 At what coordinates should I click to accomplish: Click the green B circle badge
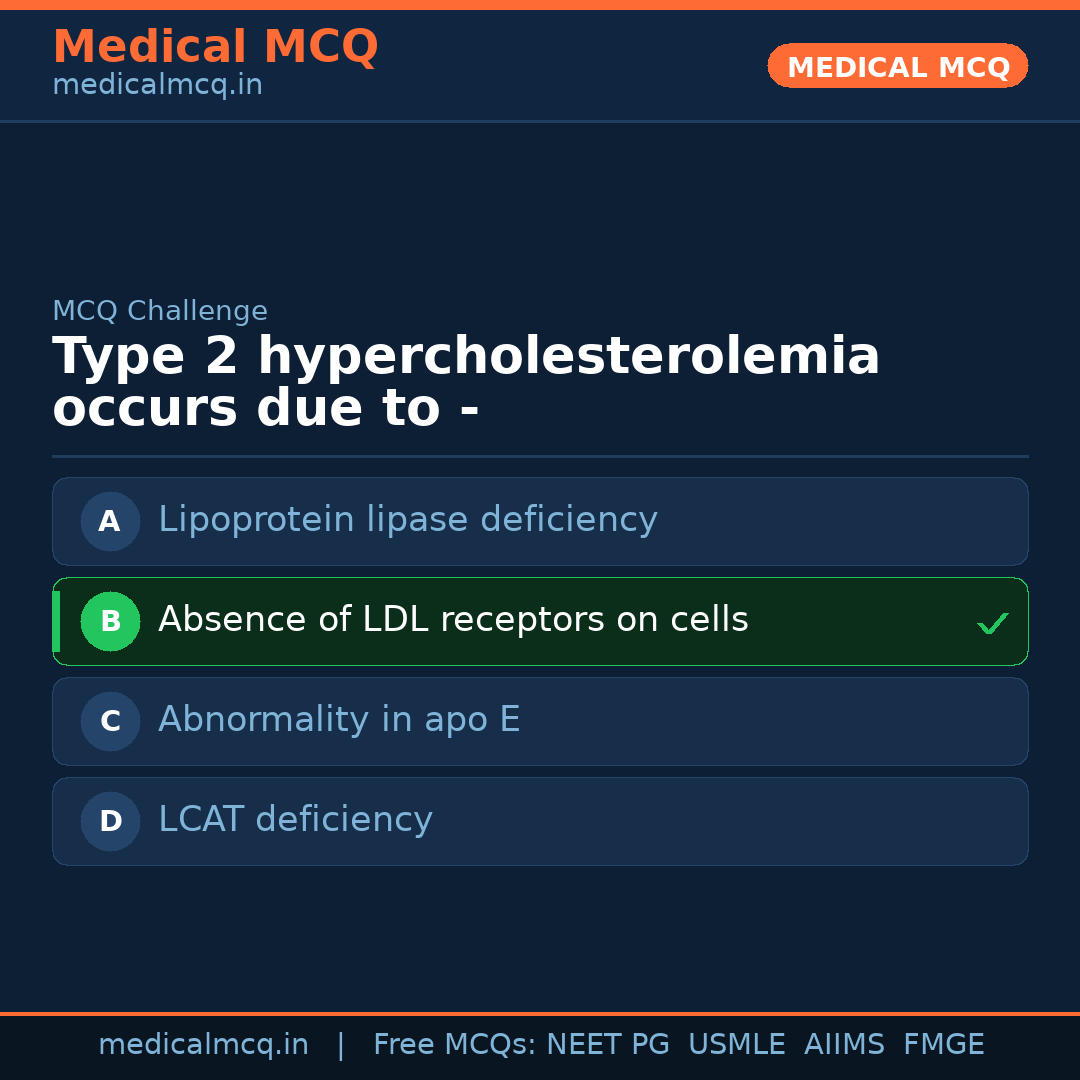[x=110, y=621]
